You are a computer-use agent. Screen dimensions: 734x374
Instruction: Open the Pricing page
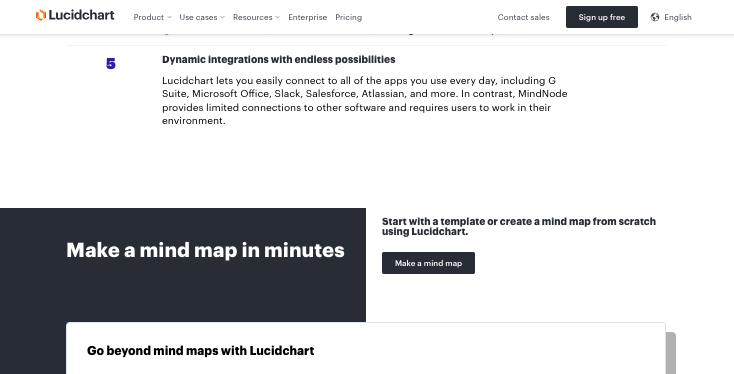tap(348, 17)
